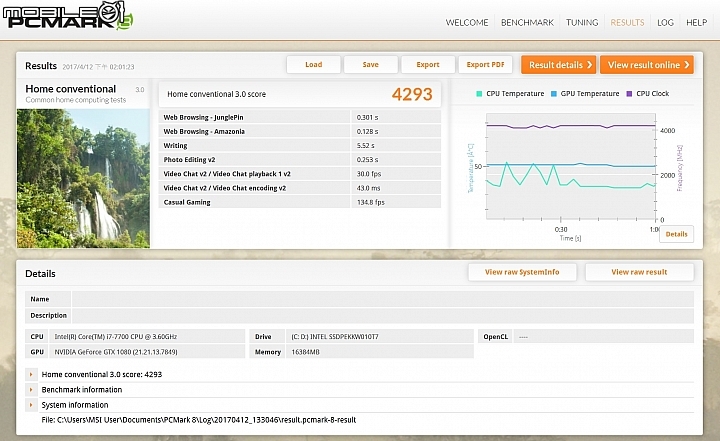Select Video Chat playback 1 v2 row
Viewport: 720px width, 441px height.
(x=300, y=174)
